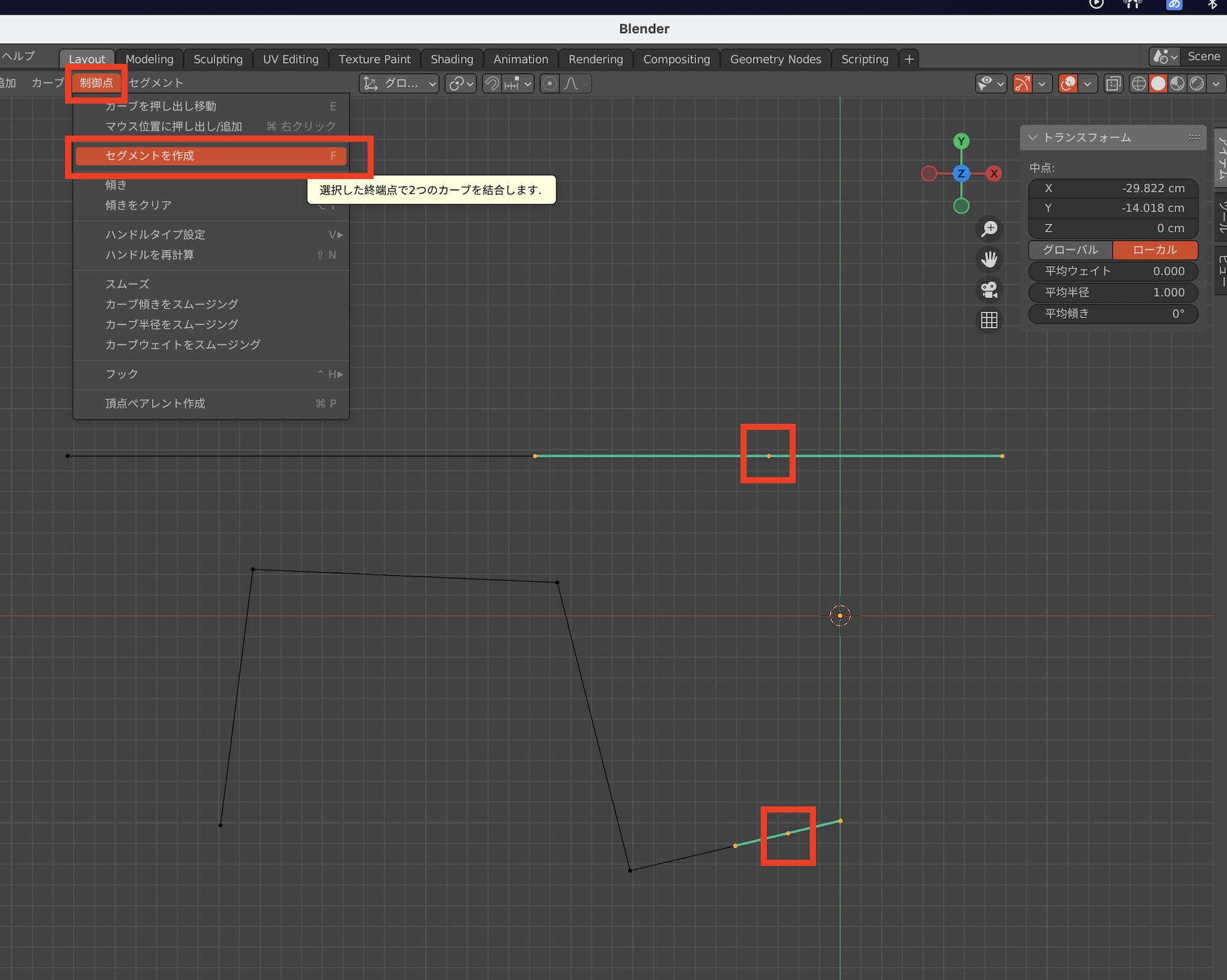
Task: Click the グローバル button
Action: click(x=1070, y=250)
